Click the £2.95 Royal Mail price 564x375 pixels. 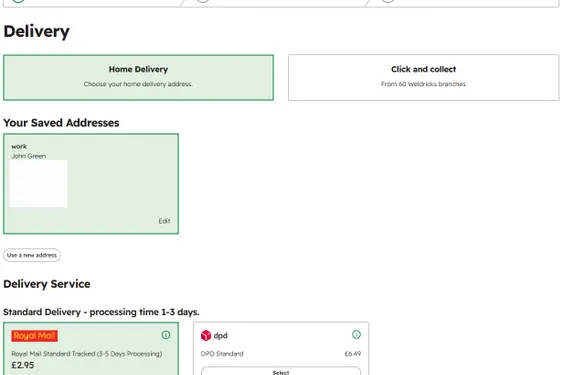click(23, 365)
